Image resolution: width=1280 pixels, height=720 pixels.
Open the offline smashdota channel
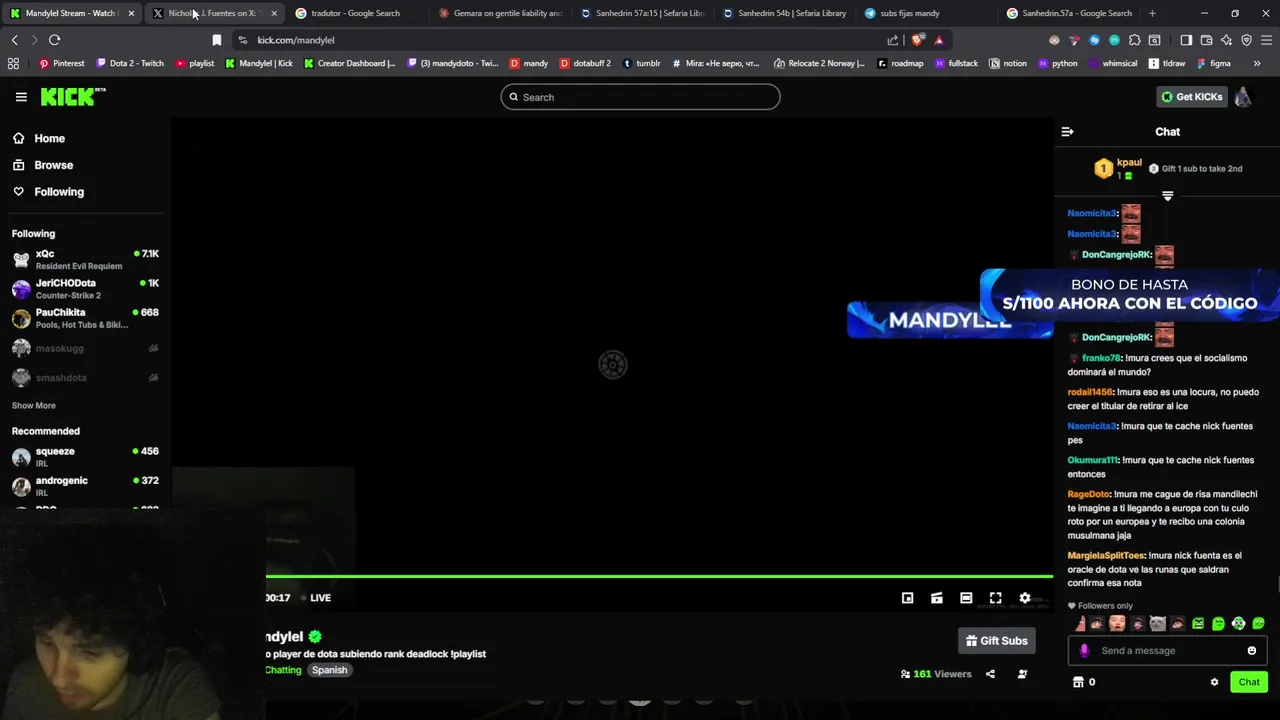click(x=85, y=378)
